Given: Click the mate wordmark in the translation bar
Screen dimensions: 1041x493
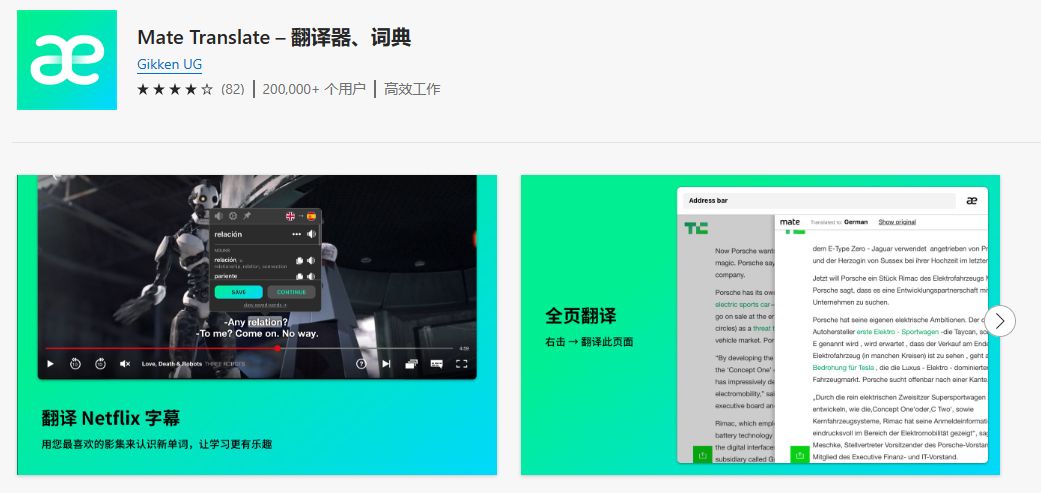Looking at the screenshot, I should point(789,222).
